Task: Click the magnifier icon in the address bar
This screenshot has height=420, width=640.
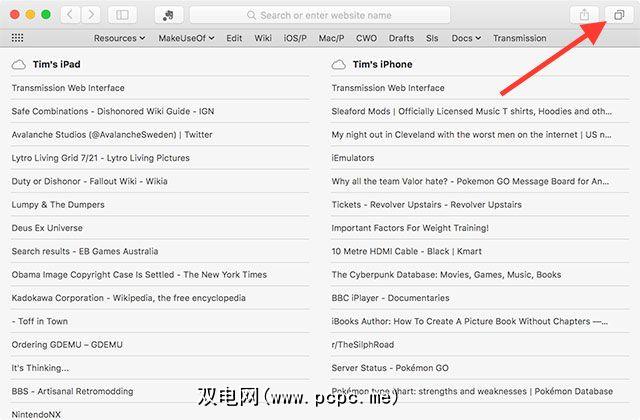Action: click(x=251, y=16)
